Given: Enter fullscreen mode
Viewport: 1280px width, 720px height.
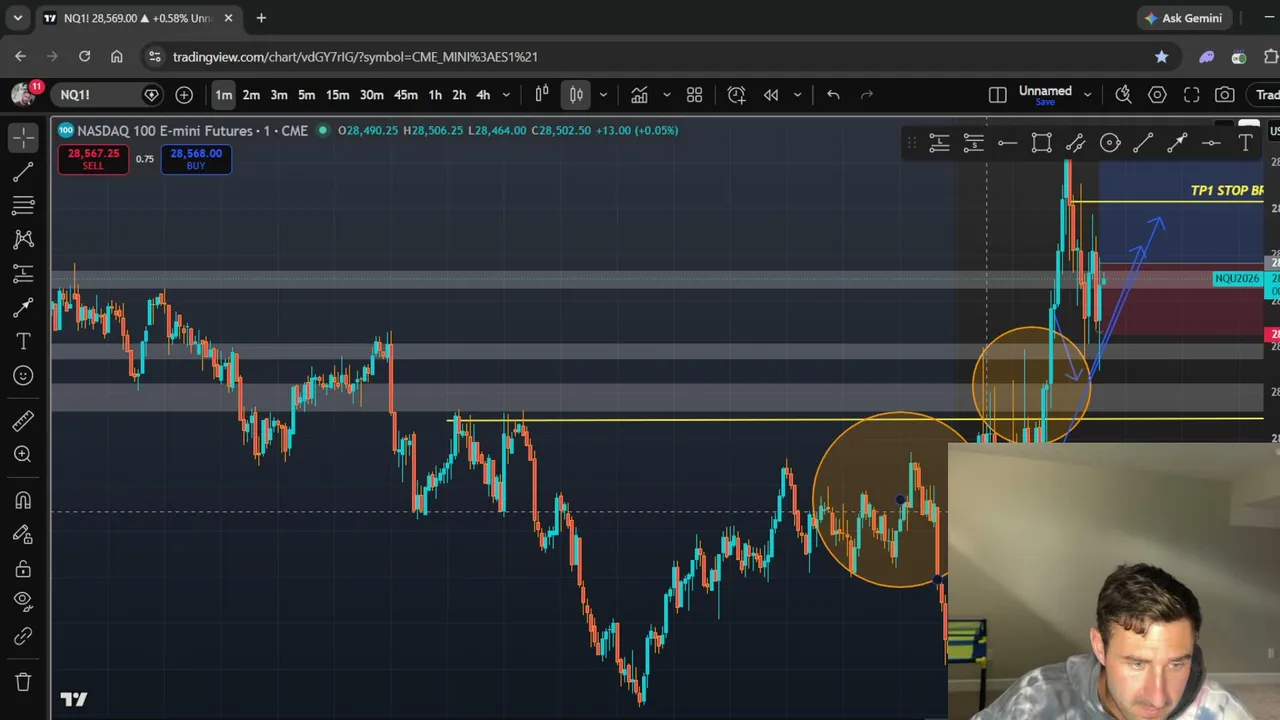Looking at the screenshot, I should [1192, 95].
